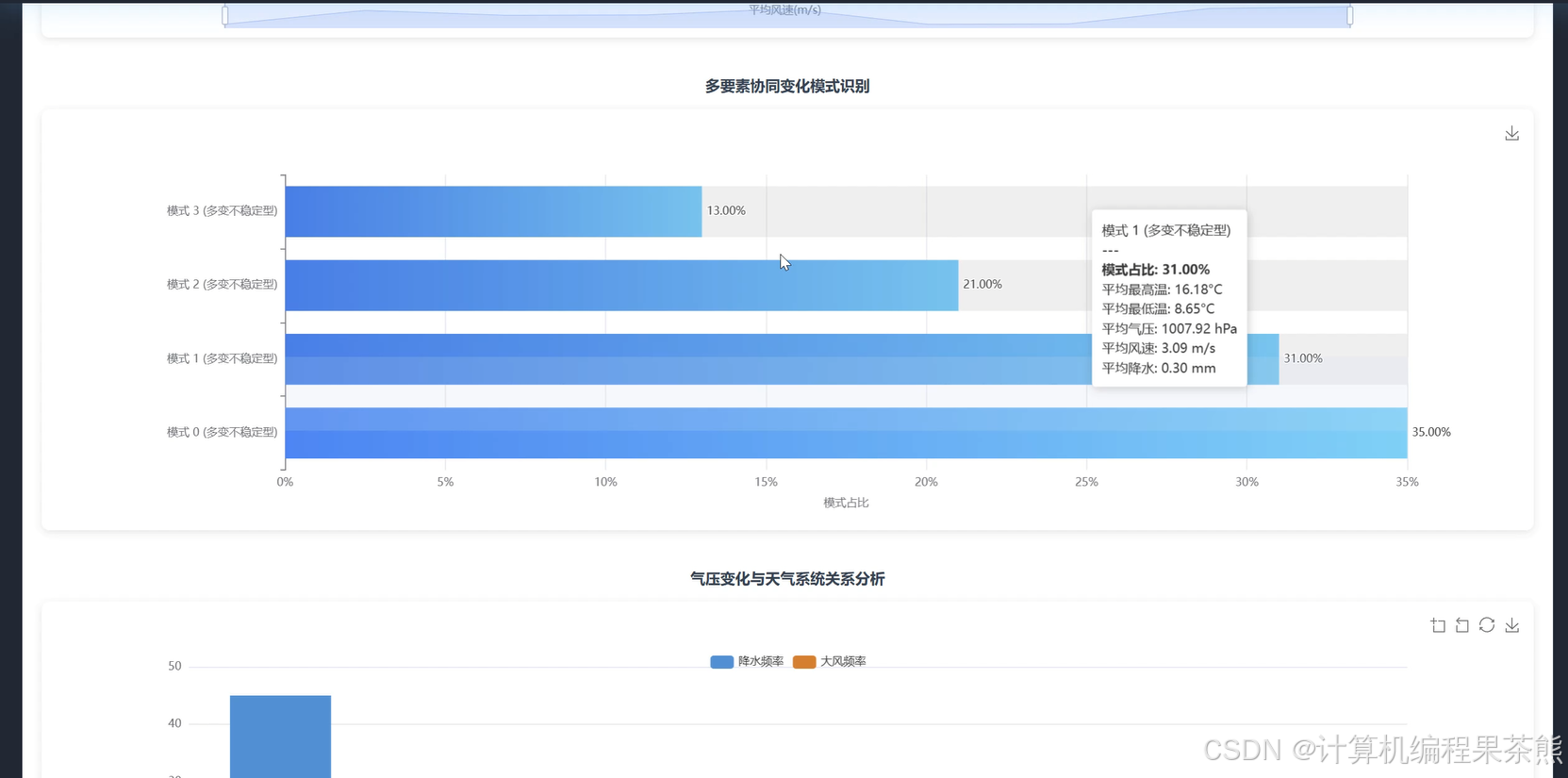1568x778 pixels.
Task: Click the 20% tick on the x-axis
Action: point(926,482)
